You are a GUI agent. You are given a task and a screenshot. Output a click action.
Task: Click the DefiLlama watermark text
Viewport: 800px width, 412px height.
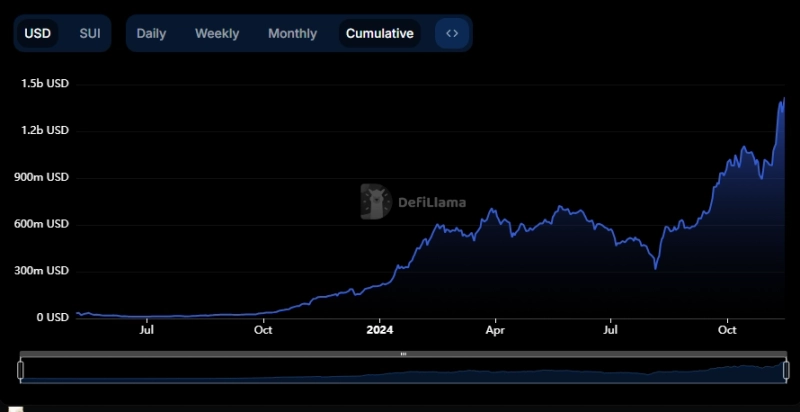pos(432,202)
